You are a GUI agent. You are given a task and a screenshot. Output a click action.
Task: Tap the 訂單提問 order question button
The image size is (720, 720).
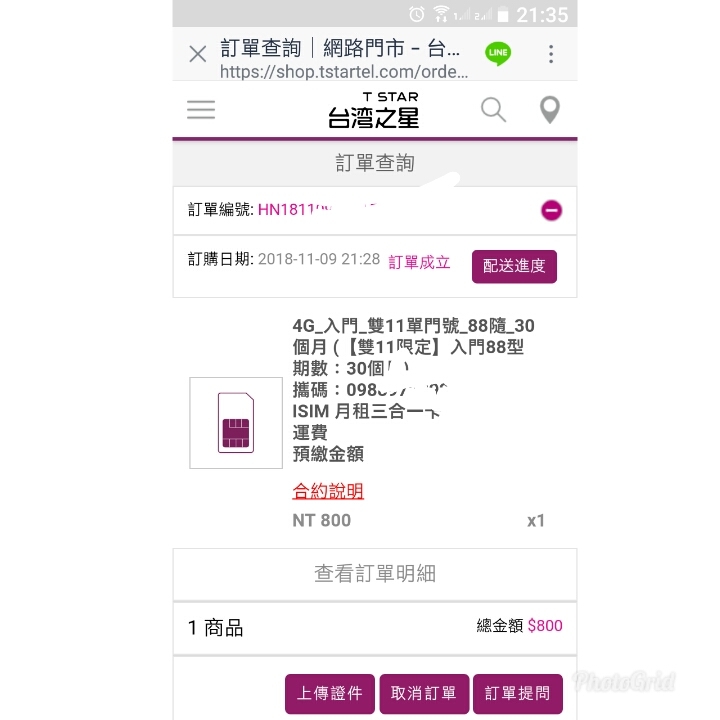518,693
